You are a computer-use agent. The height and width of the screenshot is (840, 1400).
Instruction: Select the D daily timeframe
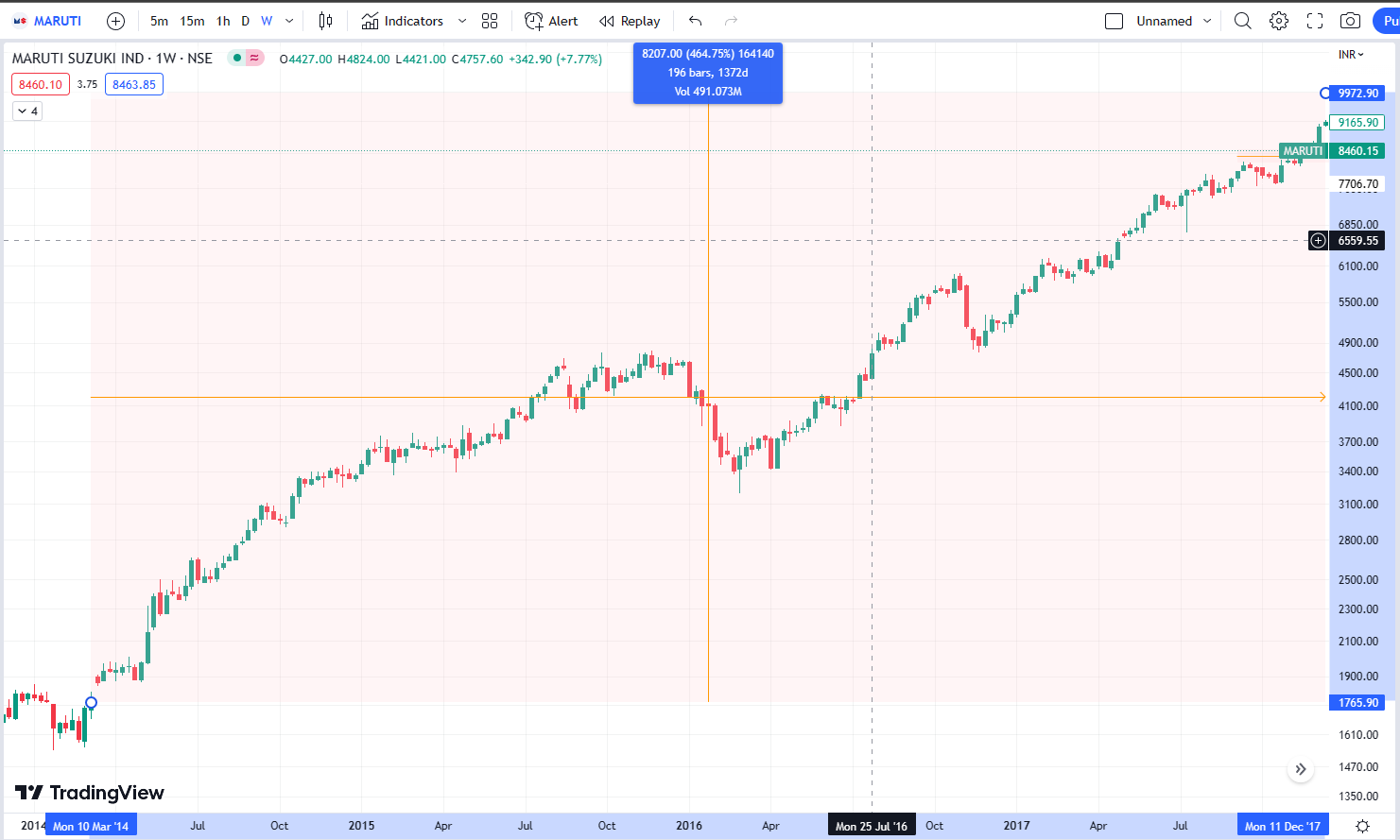246,21
